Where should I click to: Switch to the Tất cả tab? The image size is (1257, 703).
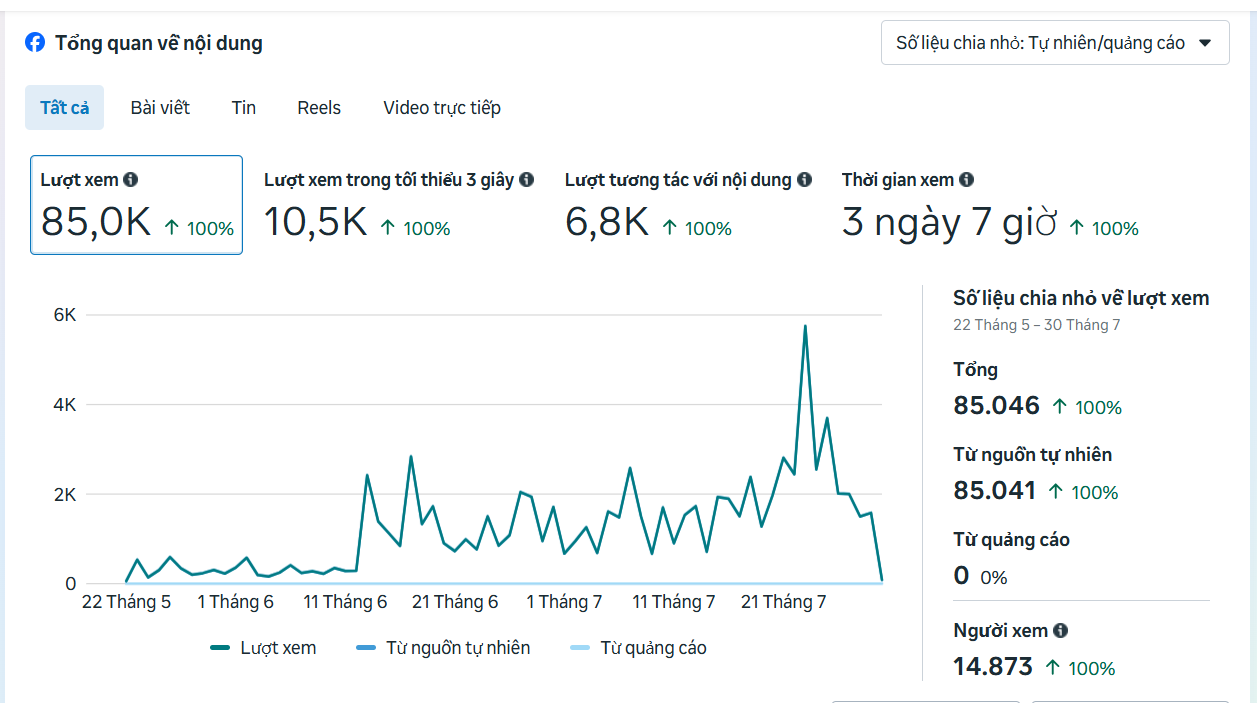pyautogui.click(x=65, y=108)
